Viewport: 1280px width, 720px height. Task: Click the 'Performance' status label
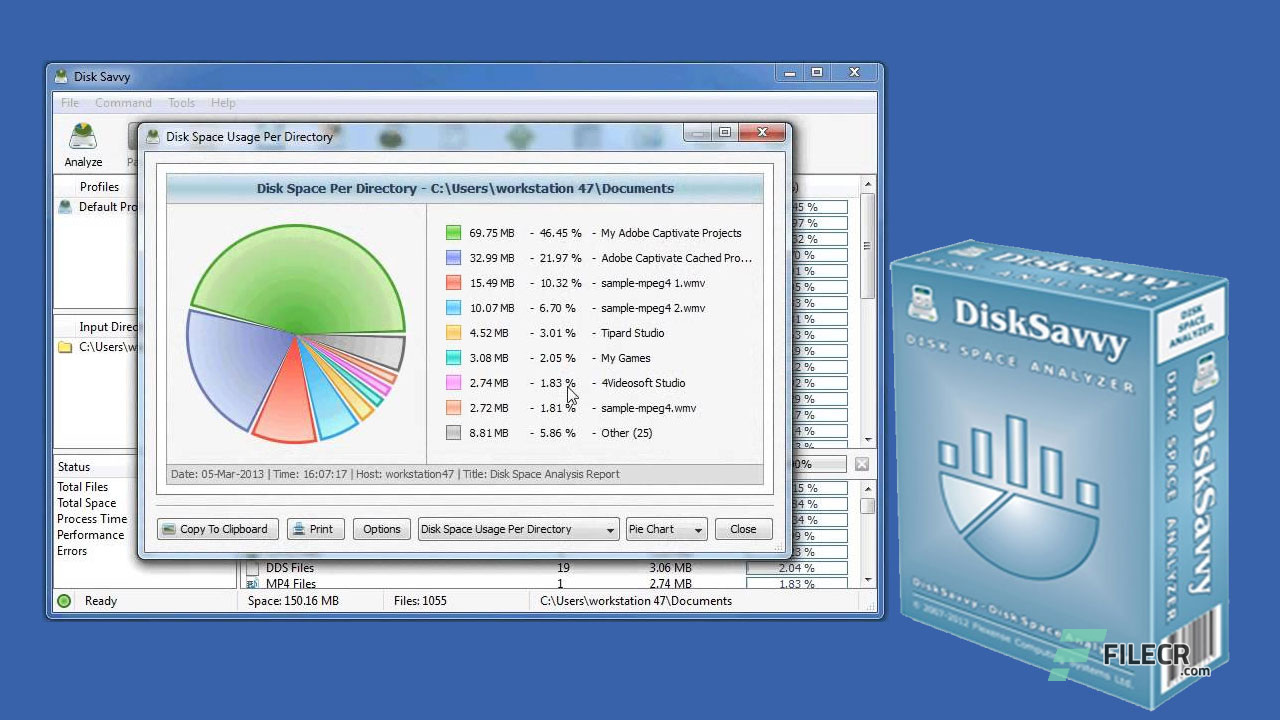tap(91, 535)
